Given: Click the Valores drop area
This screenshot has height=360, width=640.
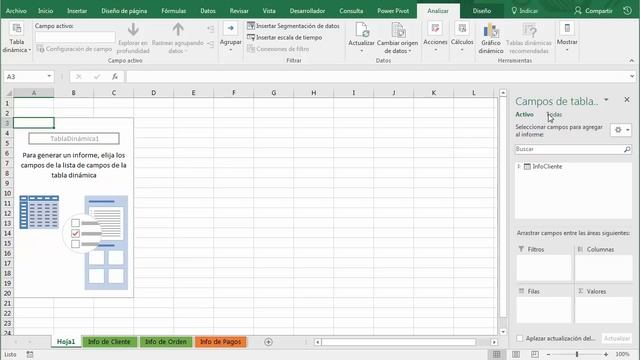Looking at the screenshot, I should point(604,310).
